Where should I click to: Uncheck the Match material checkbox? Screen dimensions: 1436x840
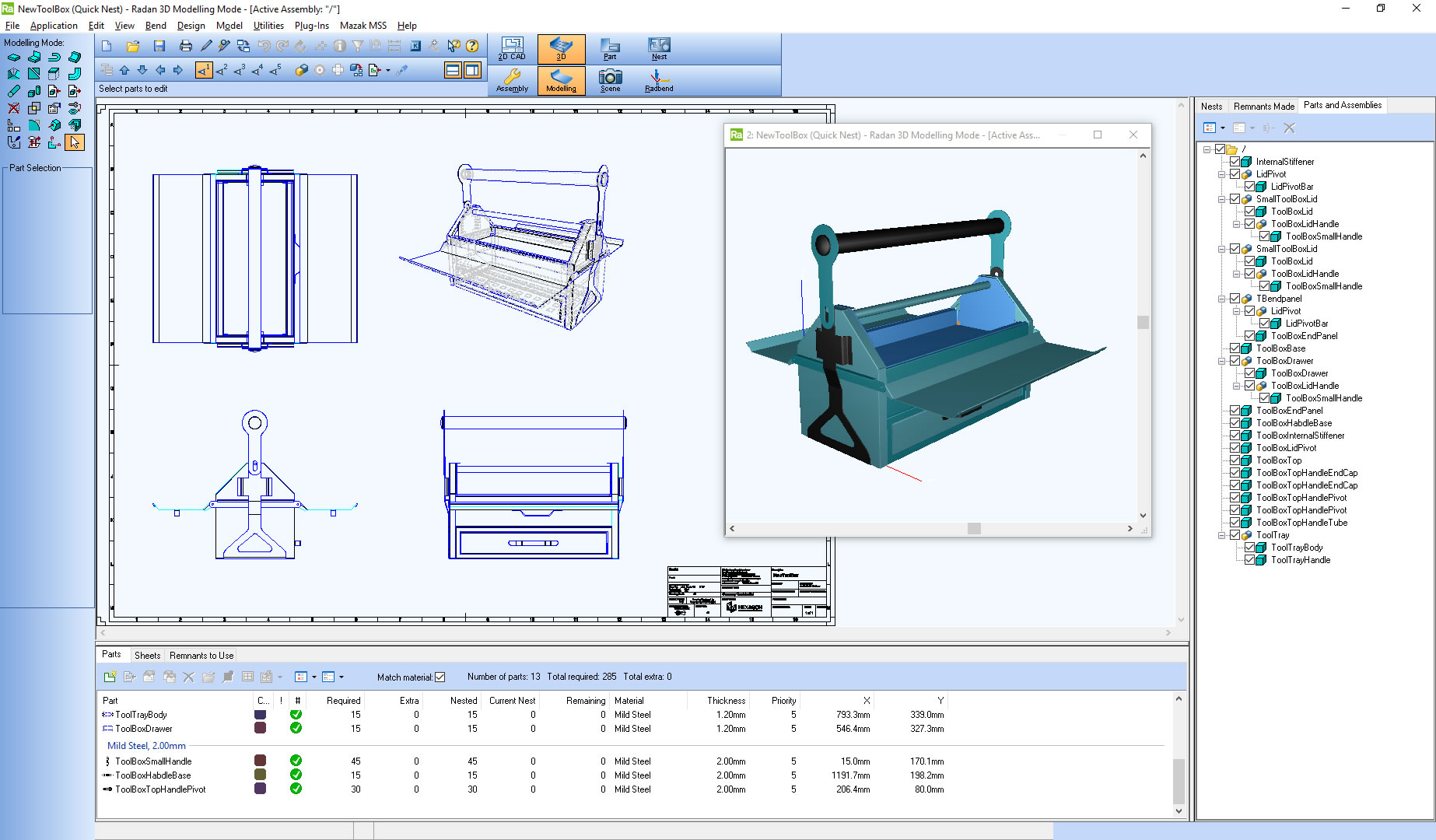(440, 677)
